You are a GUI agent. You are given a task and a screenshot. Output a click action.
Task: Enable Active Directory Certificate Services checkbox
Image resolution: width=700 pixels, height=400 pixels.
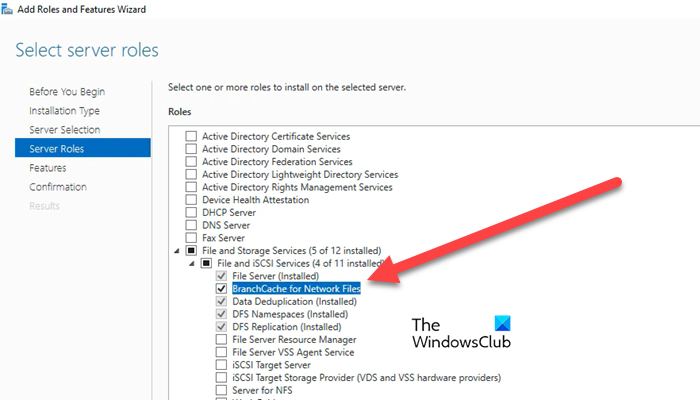pyautogui.click(x=191, y=136)
